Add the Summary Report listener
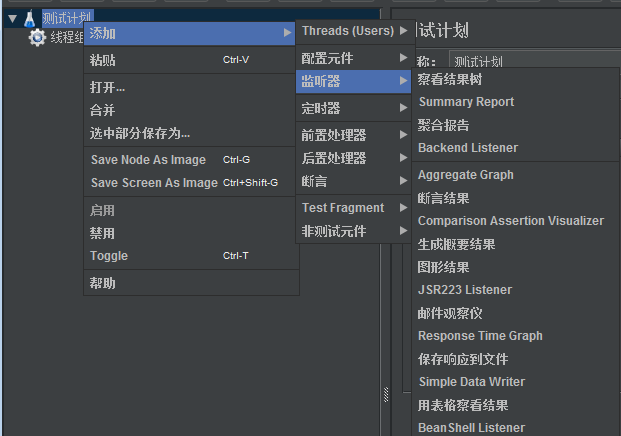 click(516, 102)
